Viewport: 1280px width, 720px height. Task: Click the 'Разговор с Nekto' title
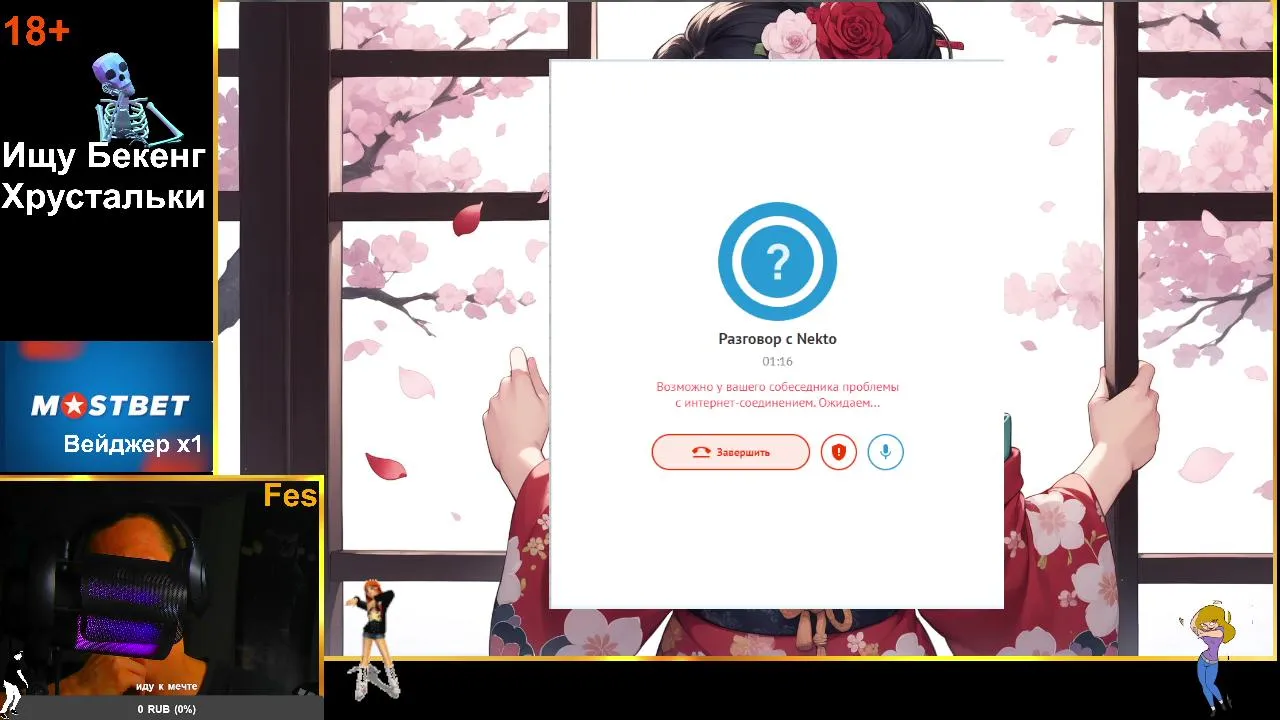(x=777, y=339)
